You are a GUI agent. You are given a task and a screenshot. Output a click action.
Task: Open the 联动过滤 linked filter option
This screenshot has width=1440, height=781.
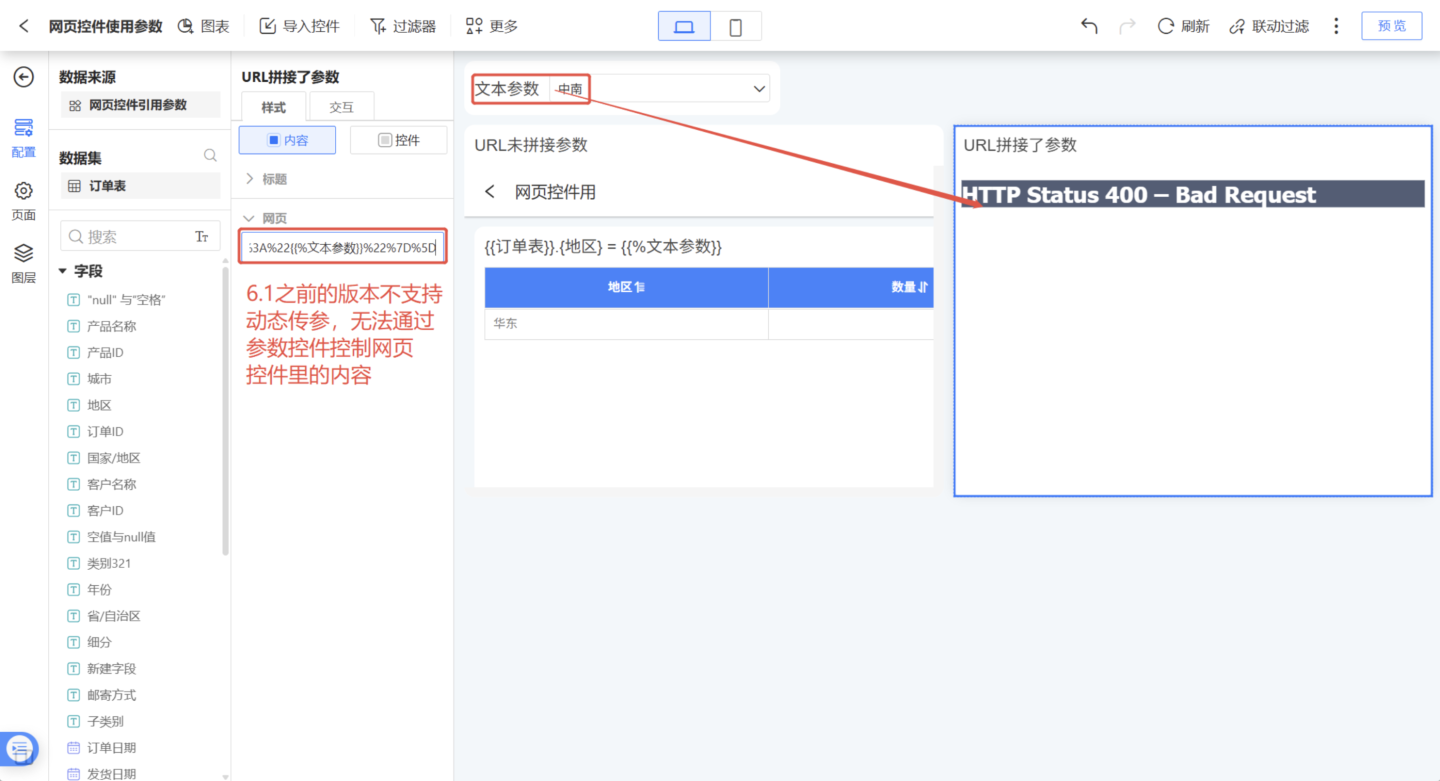coord(1269,26)
